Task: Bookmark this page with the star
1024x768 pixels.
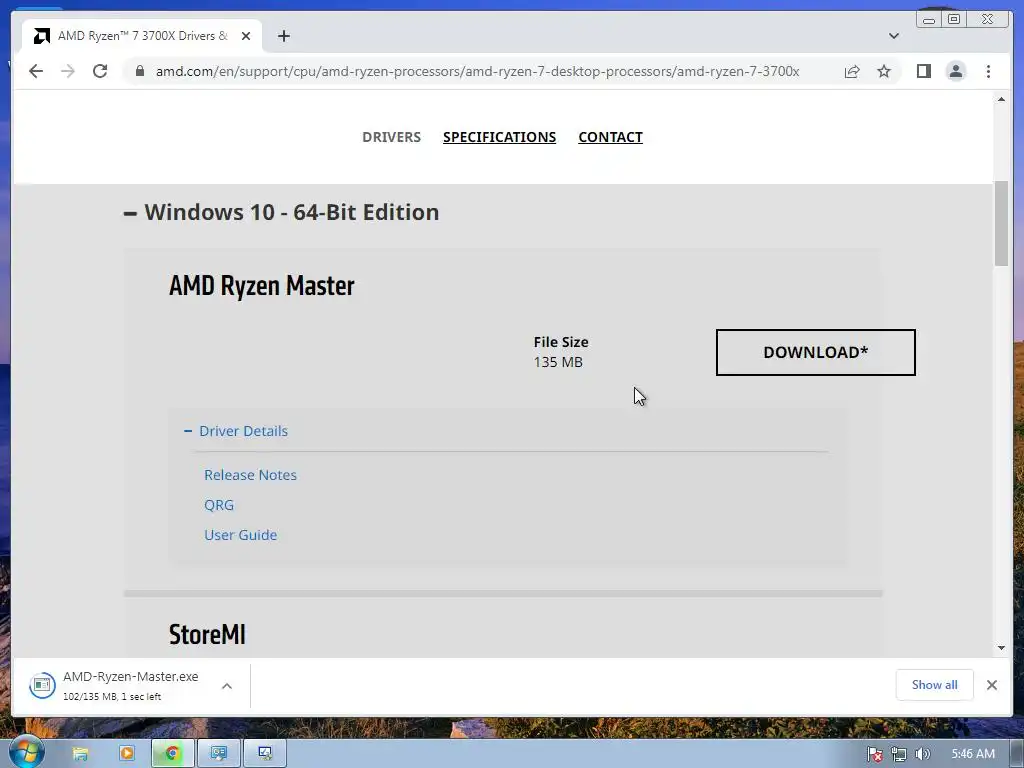Action: tap(884, 71)
